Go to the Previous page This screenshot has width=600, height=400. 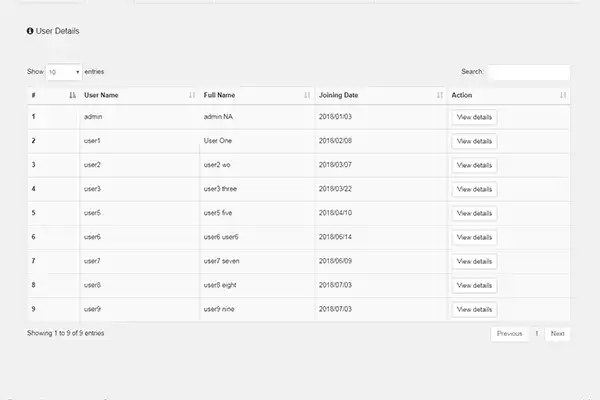tap(509, 334)
